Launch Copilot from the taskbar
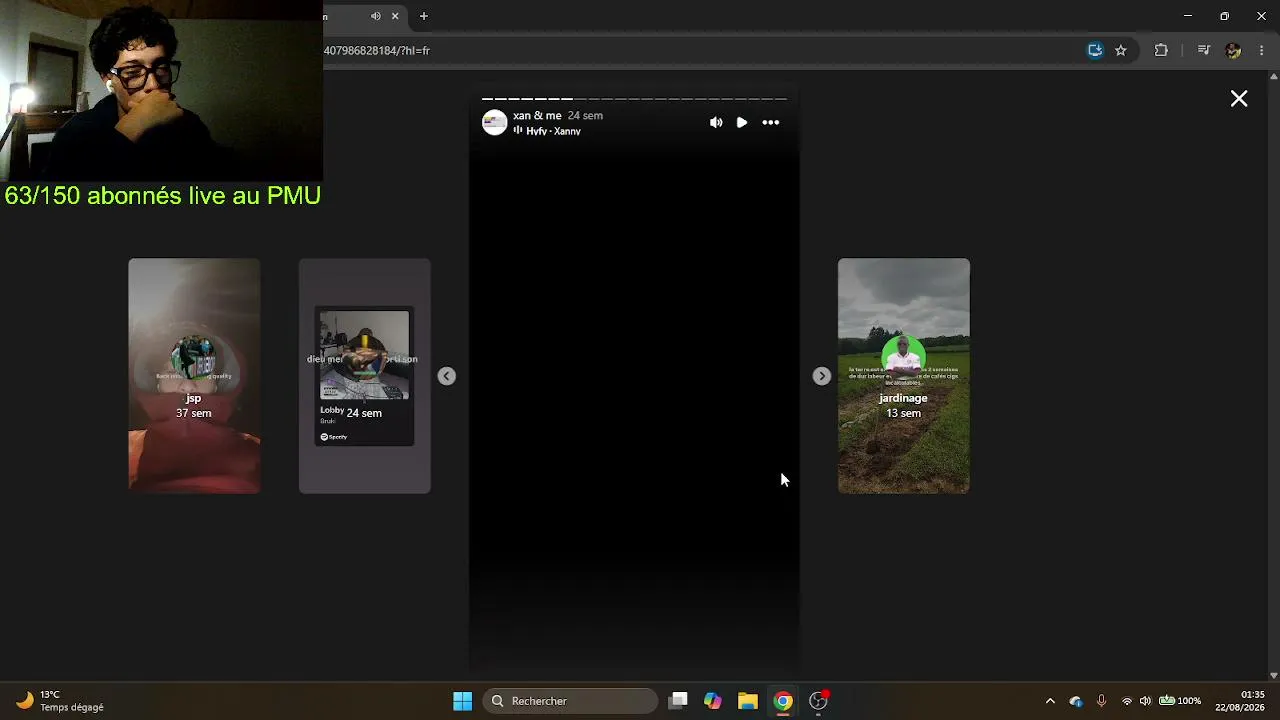The width and height of the screenshot is (1280, 720). 713,701
